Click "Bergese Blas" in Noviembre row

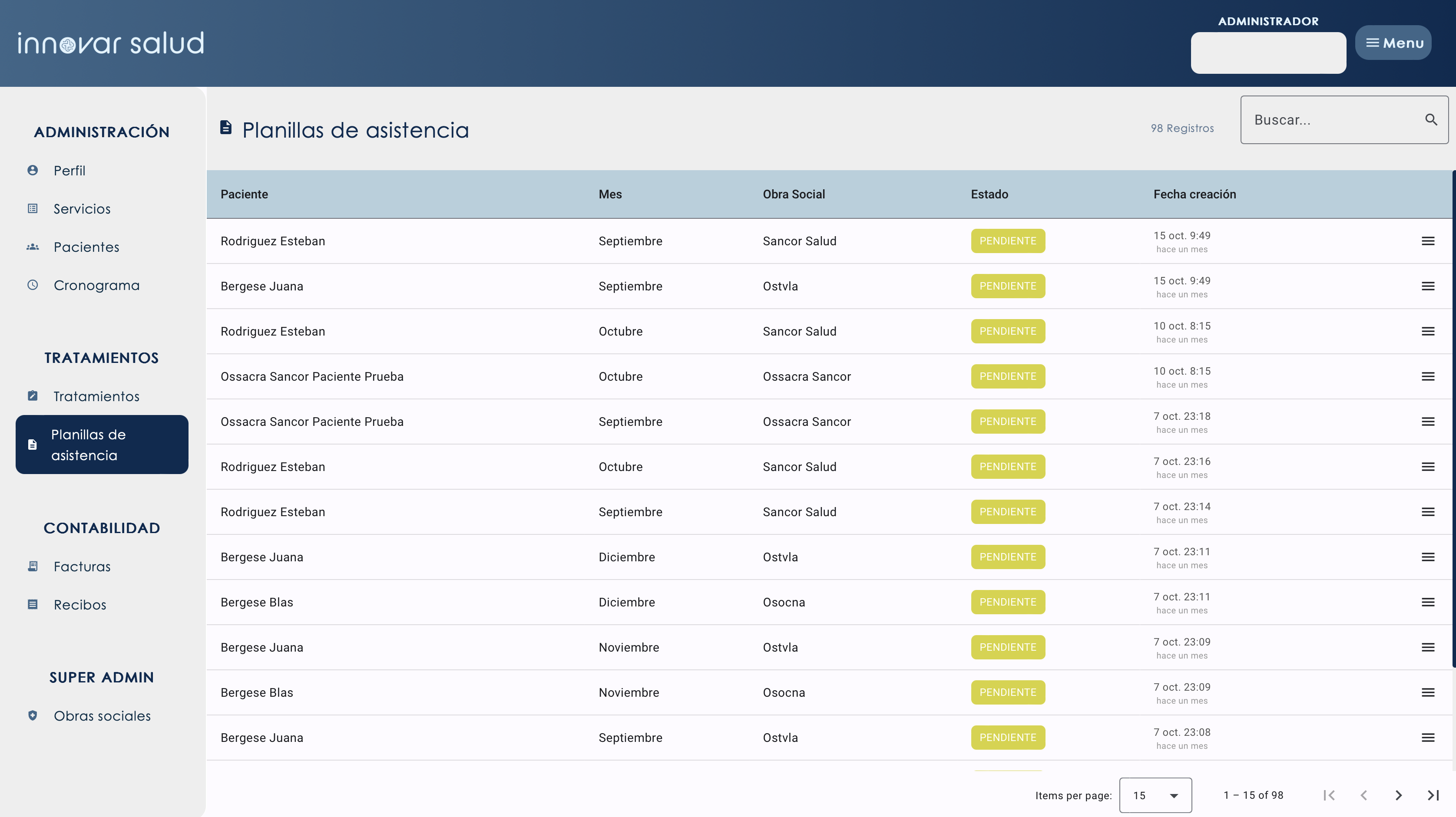coord(257,693)
